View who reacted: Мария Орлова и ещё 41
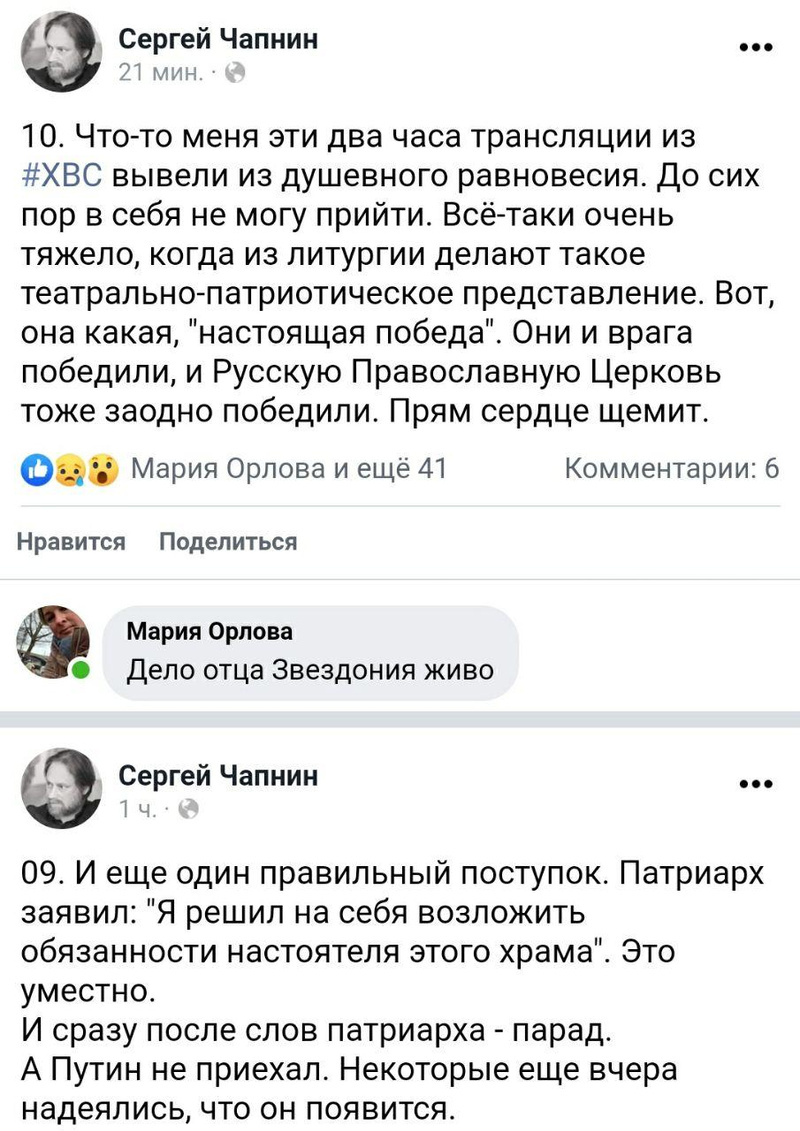 [288, 469]
